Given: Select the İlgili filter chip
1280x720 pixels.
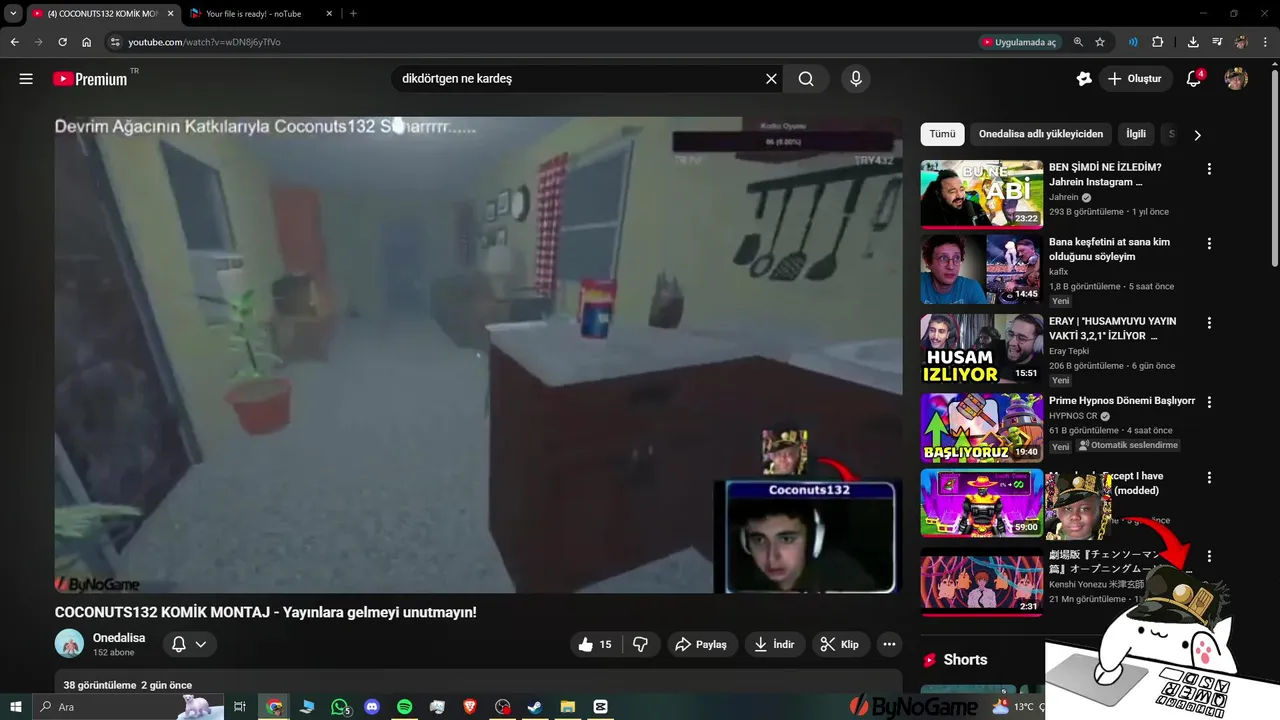Looking at the screenshot, I should click(1136, 134).
